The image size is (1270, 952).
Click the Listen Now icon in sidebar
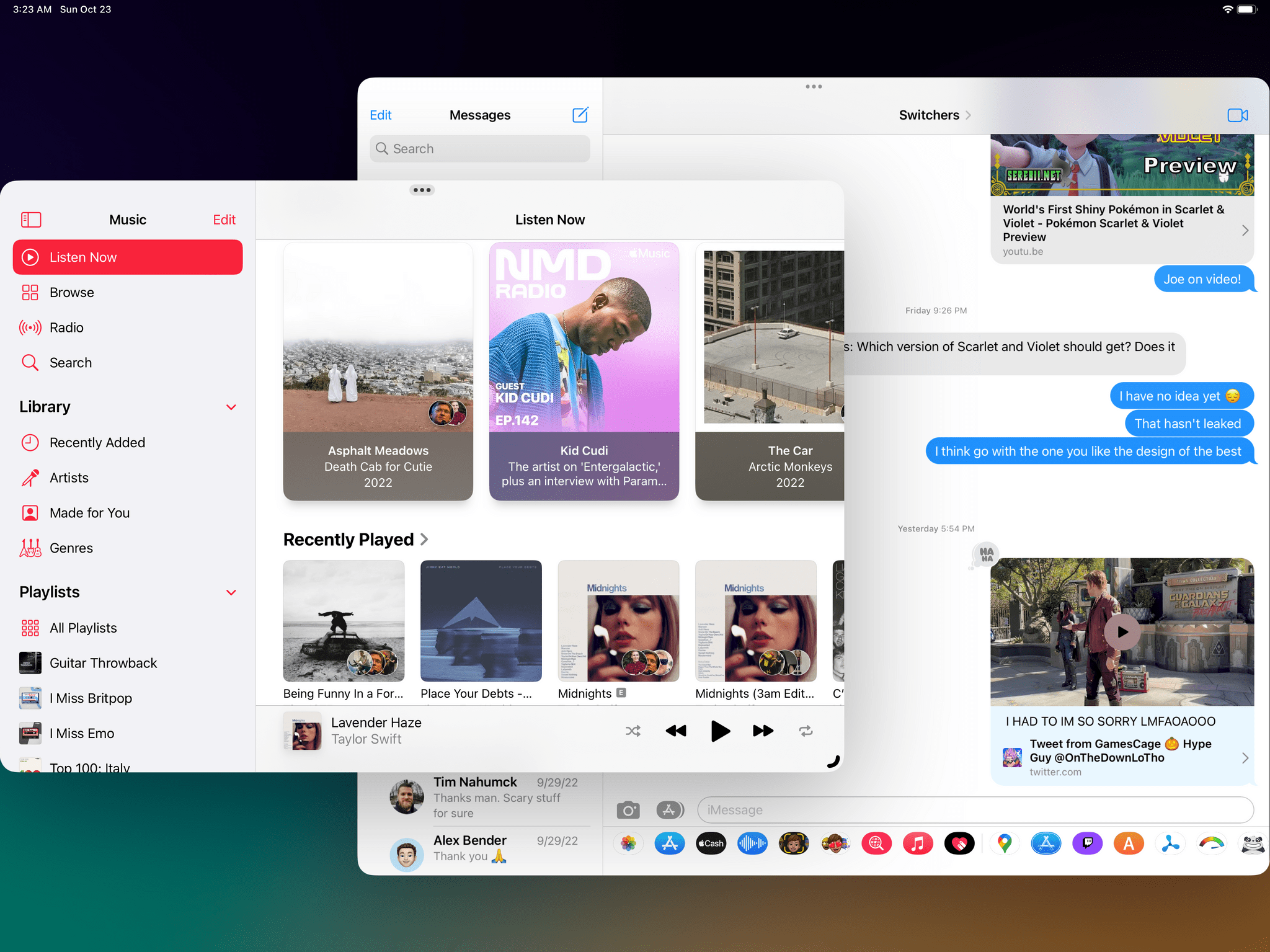click(30, 257)
